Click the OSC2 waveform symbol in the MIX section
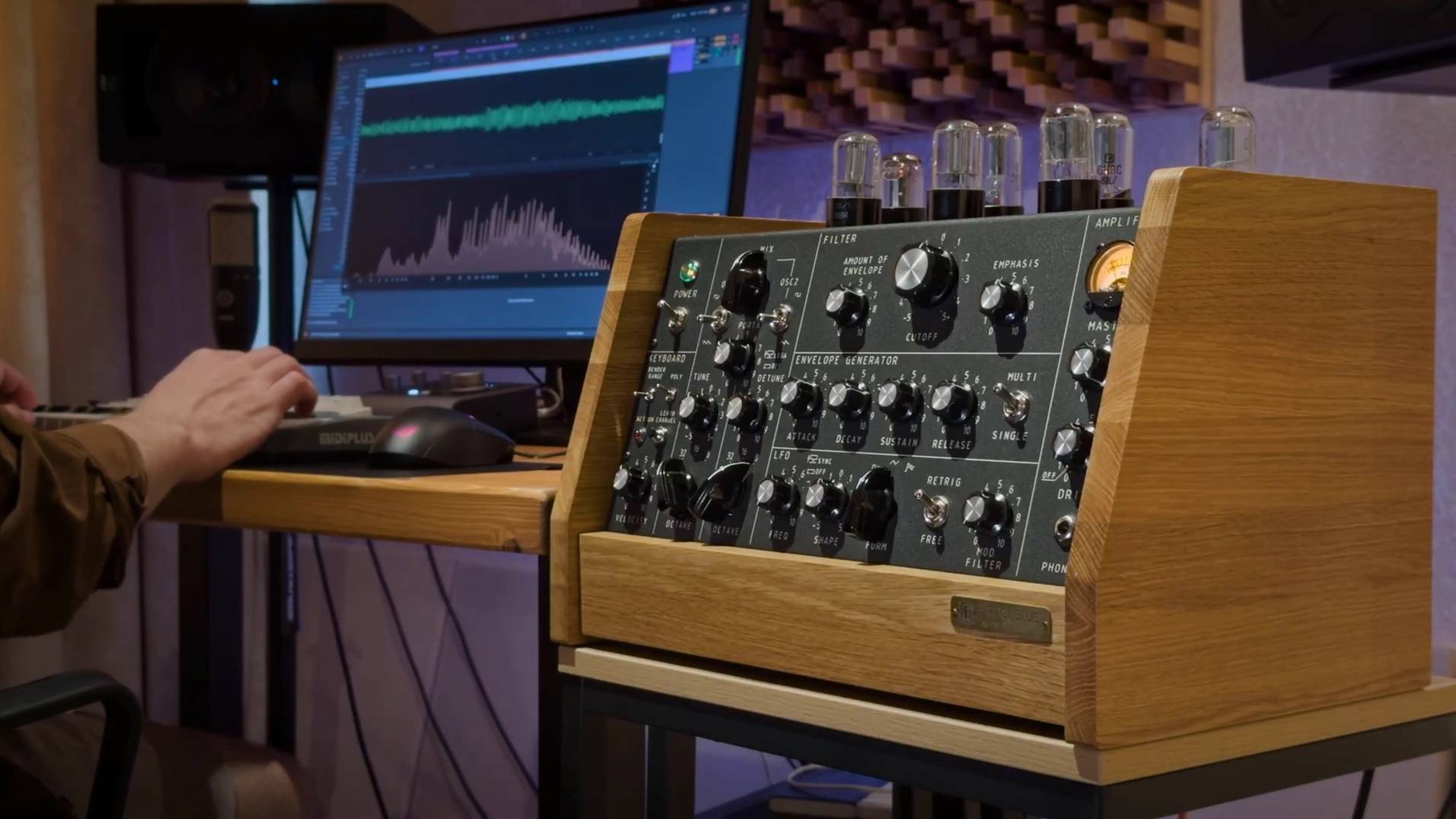This screenshot has width=1456, height=819. [x=798, y=295]
